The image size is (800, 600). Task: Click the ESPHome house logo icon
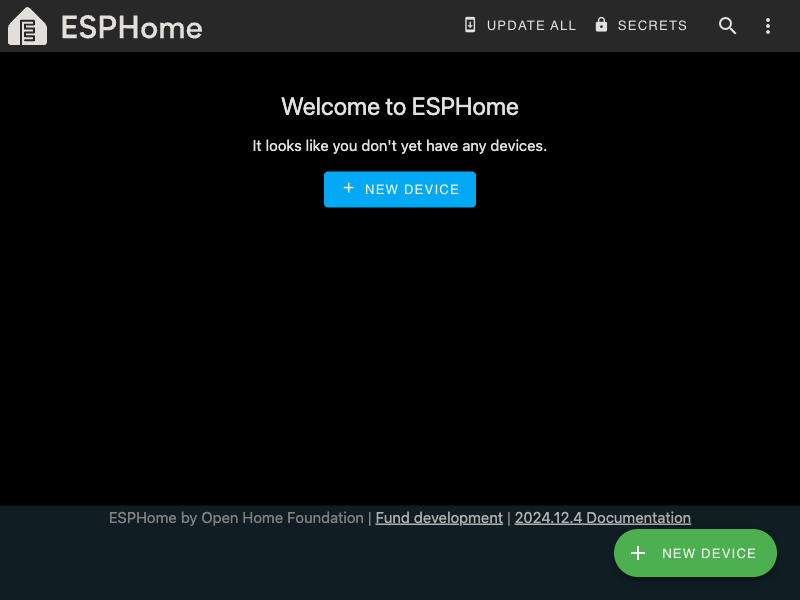(28, 26)
